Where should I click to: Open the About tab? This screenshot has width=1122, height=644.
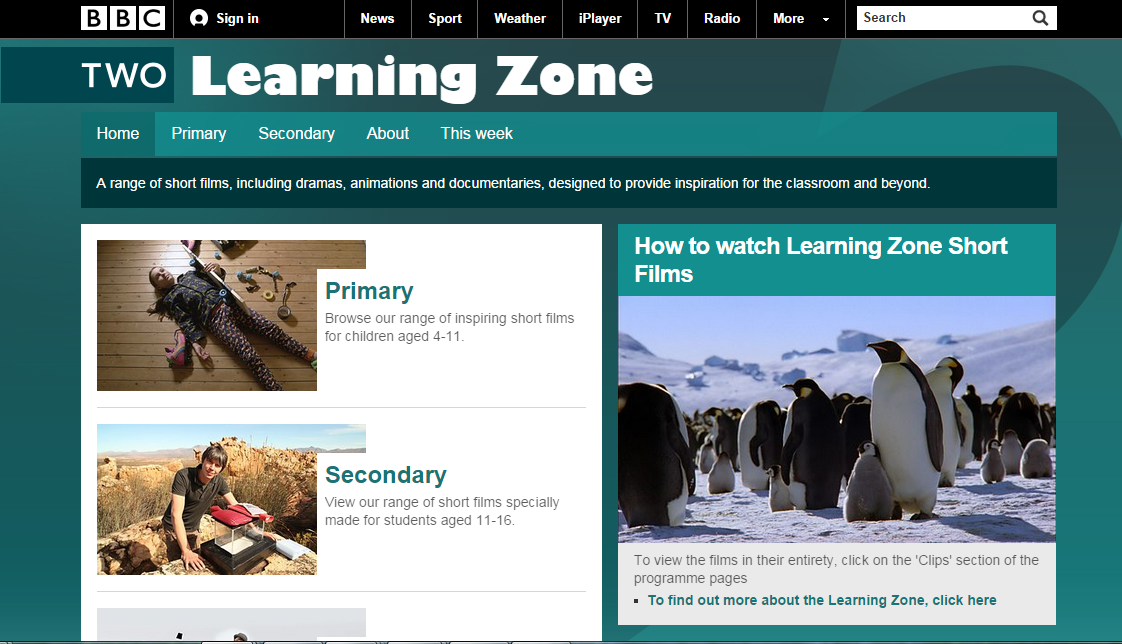click(x=388, y=134)
